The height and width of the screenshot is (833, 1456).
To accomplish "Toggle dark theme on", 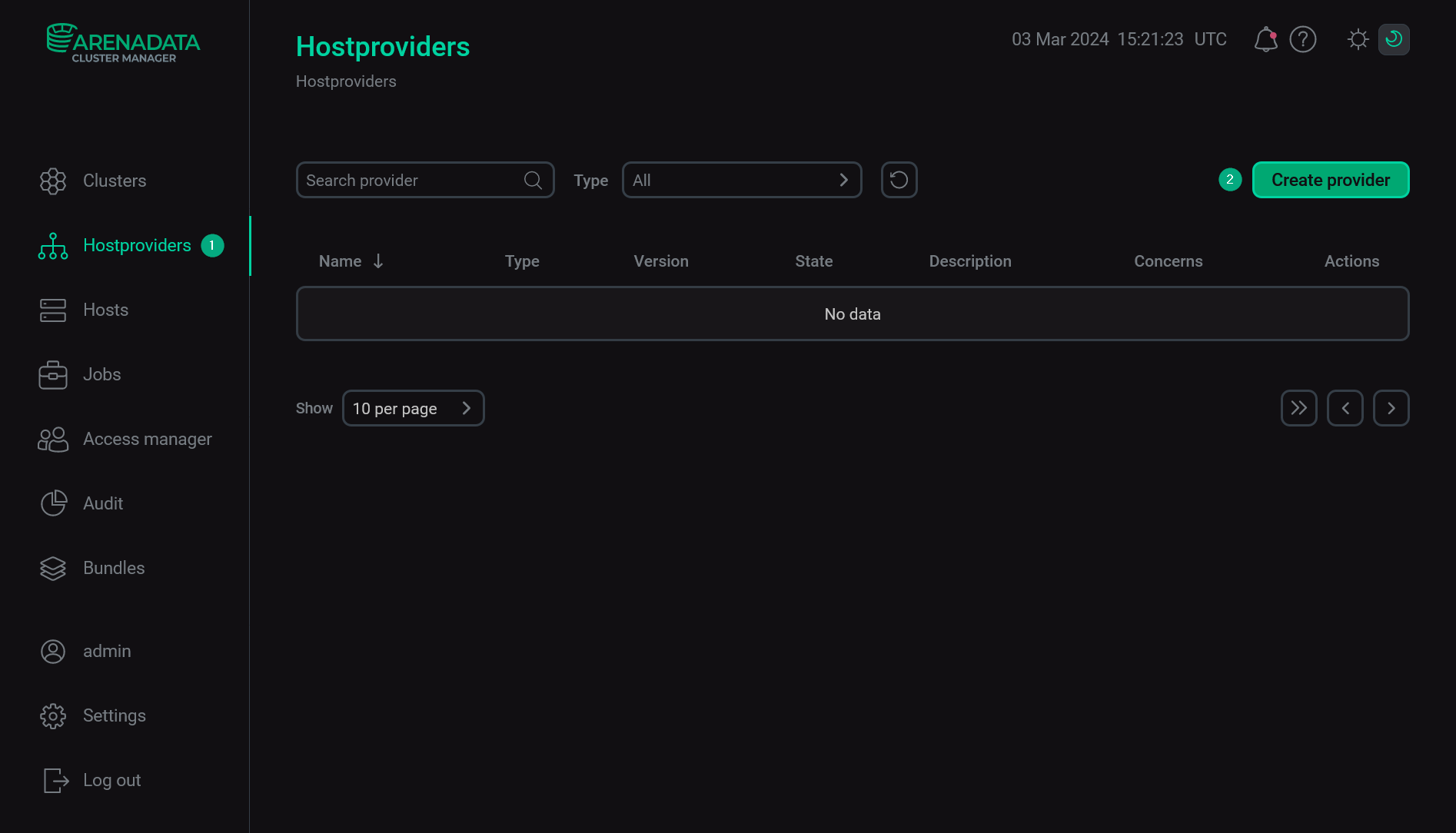I will click(1394, 38).
